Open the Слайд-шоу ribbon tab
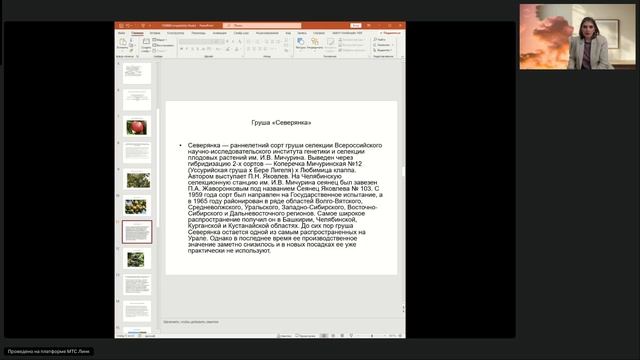The height and width of the screenshot is (360, 640). (x=241, y=33)
